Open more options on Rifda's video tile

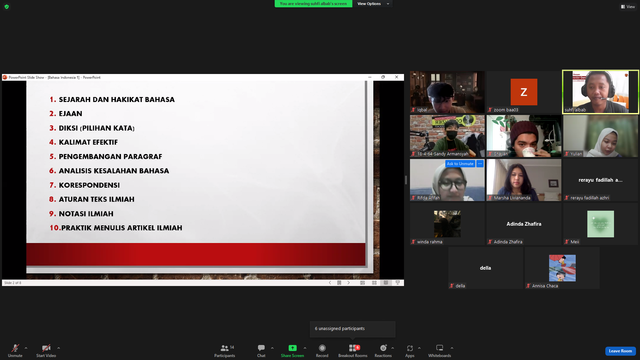[x=480, y=164]
